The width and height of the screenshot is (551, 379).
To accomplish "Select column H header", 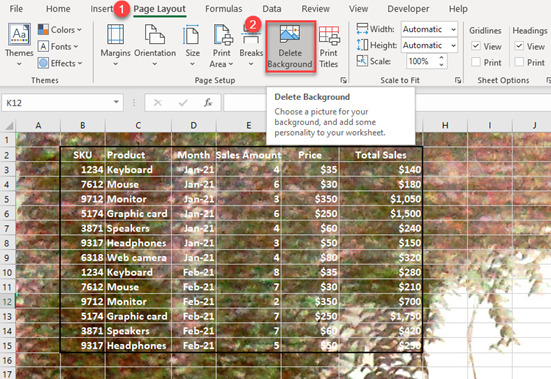I will pos(445,125).
